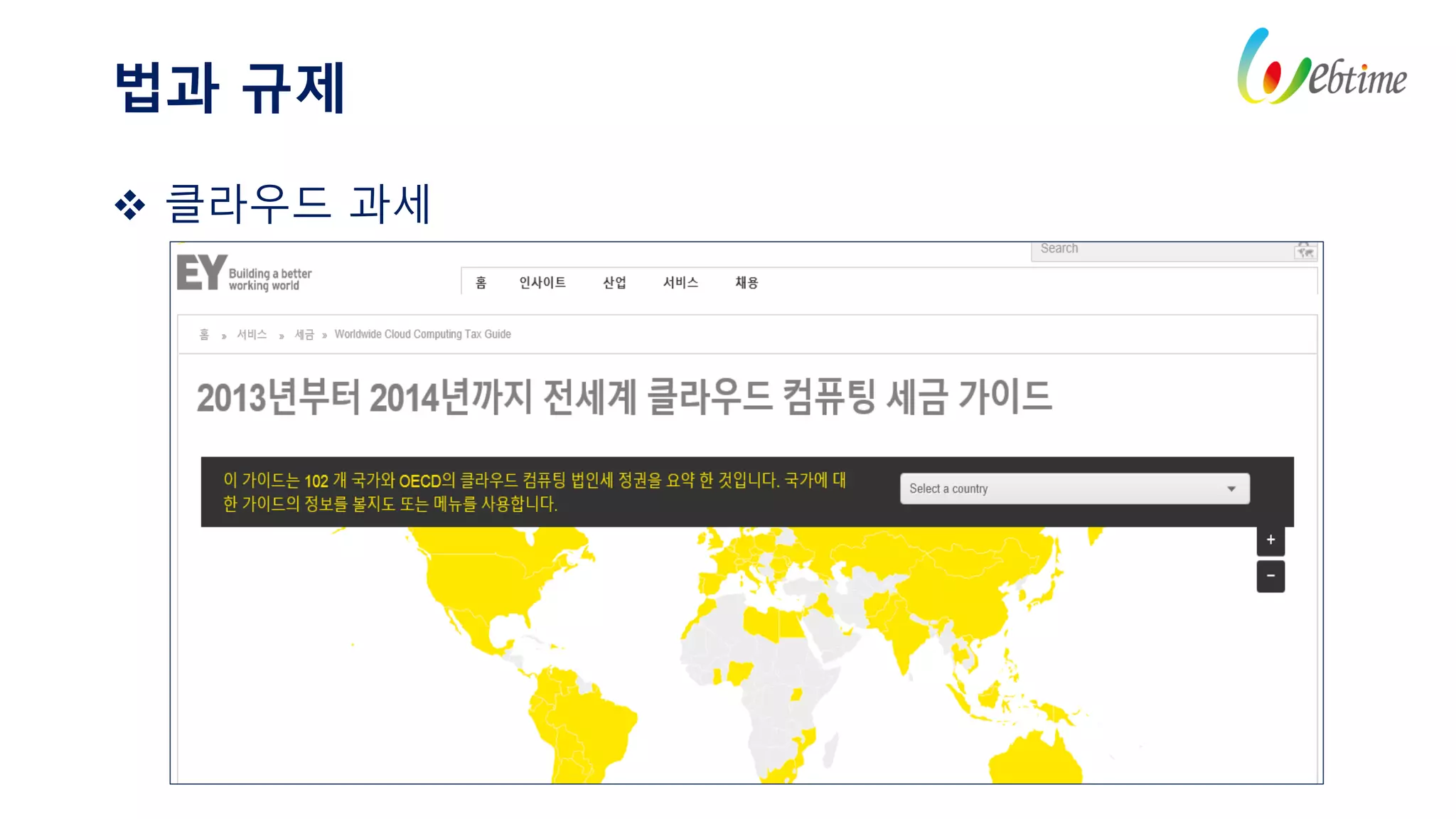The height and width of the screenshot is (819, 1456).
Task: Go to 세금 in the breadcrumb
Action: tap(304, 334)
